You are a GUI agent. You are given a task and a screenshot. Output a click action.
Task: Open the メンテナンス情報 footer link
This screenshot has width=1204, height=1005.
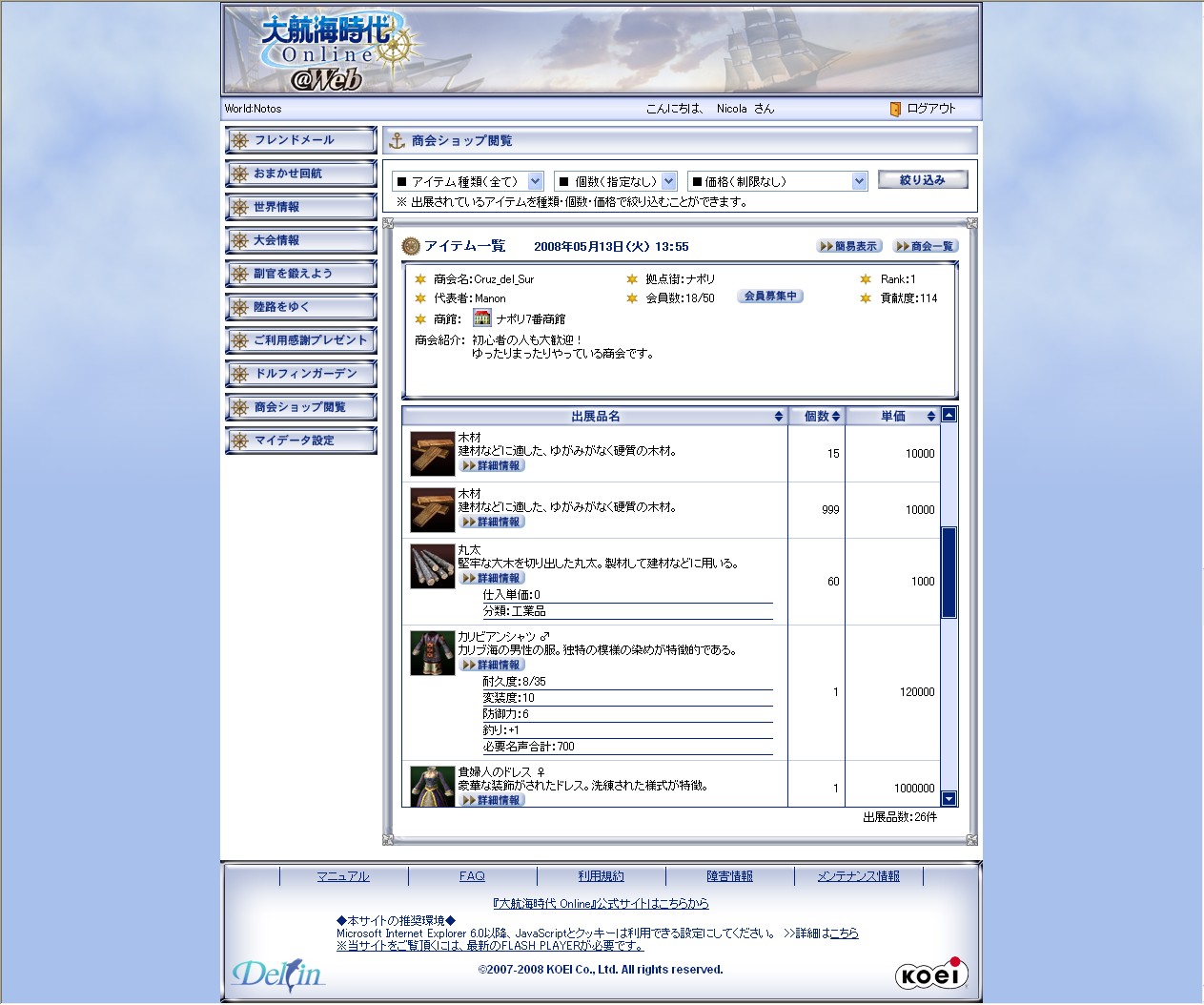[858, 876]
